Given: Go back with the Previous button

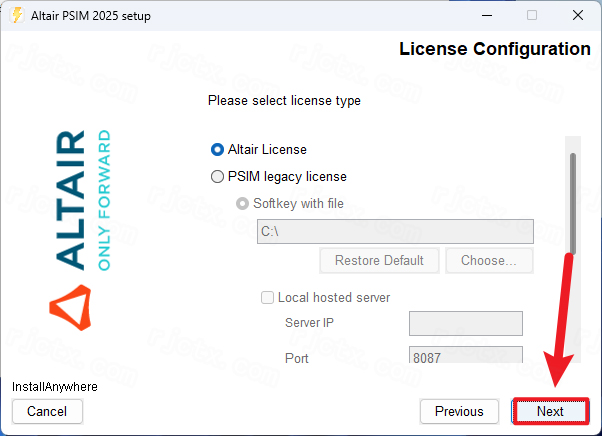Looking at the screenshot, I should coord(459,411).
